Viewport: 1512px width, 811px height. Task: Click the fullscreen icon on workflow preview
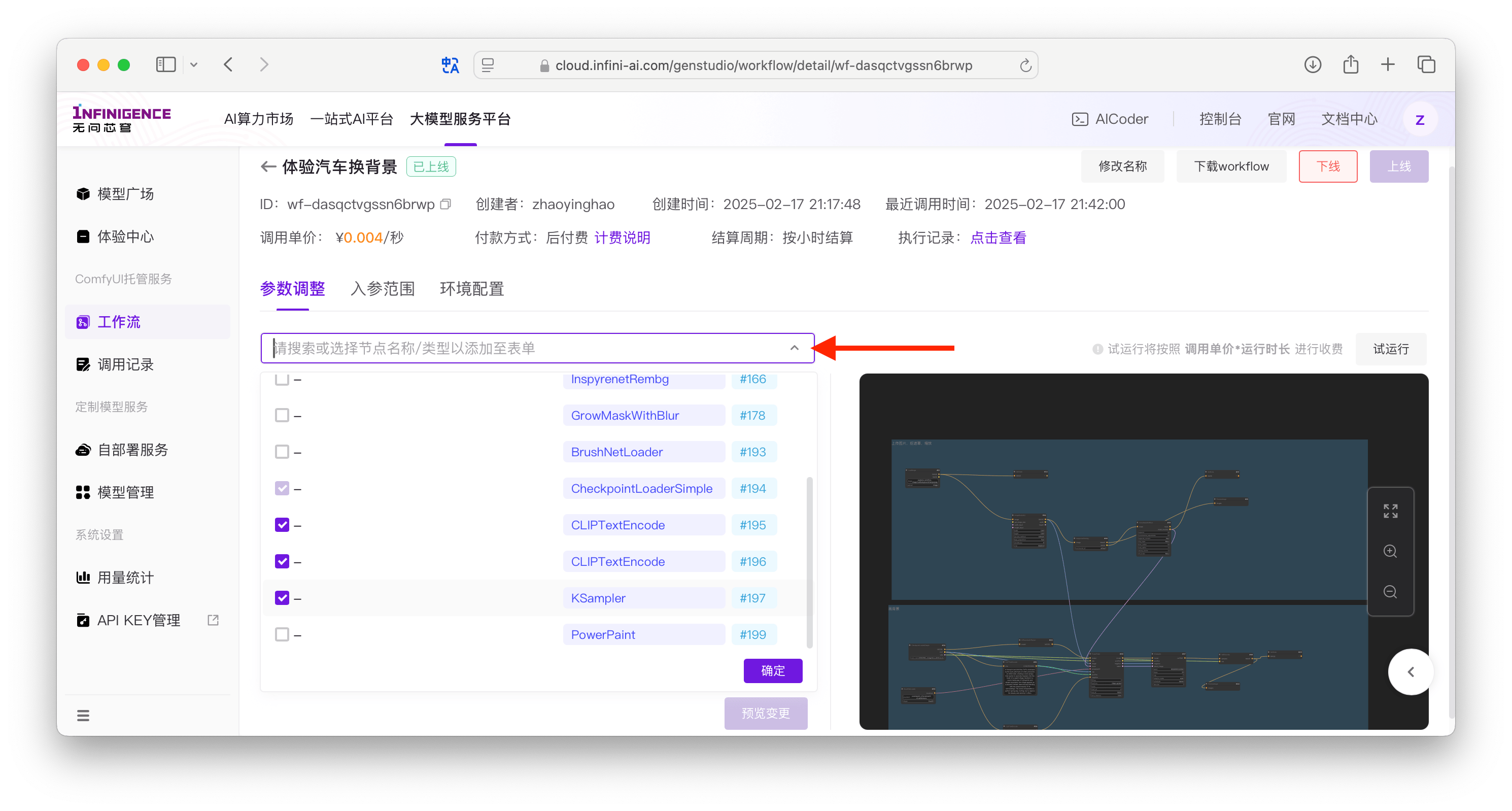tap(1390, 511)
